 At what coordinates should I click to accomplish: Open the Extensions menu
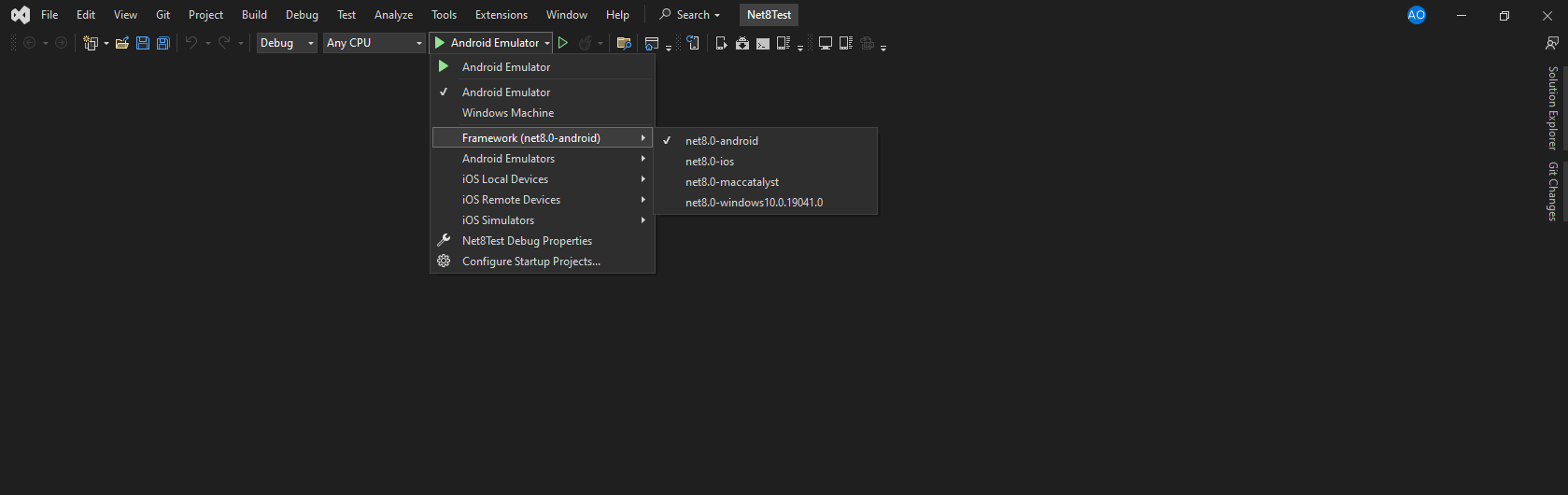tap(501, 15)
